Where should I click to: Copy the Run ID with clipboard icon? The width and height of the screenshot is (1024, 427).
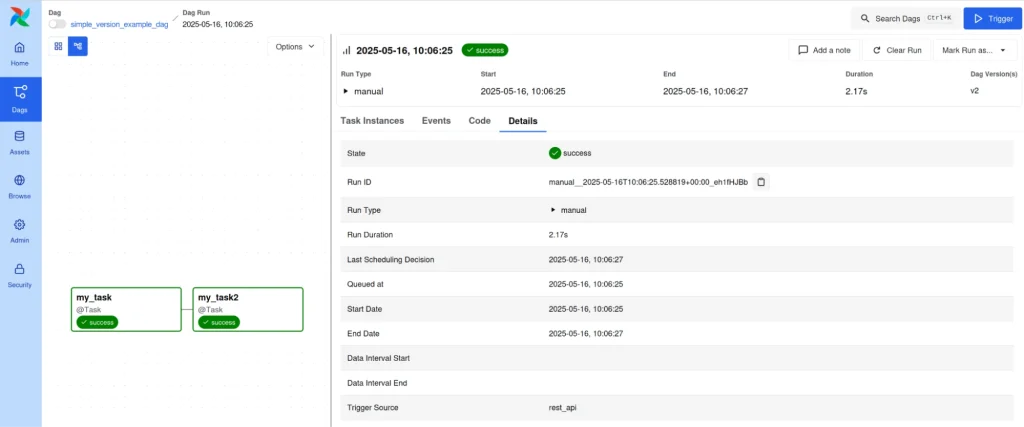click(x=761, y=182)
